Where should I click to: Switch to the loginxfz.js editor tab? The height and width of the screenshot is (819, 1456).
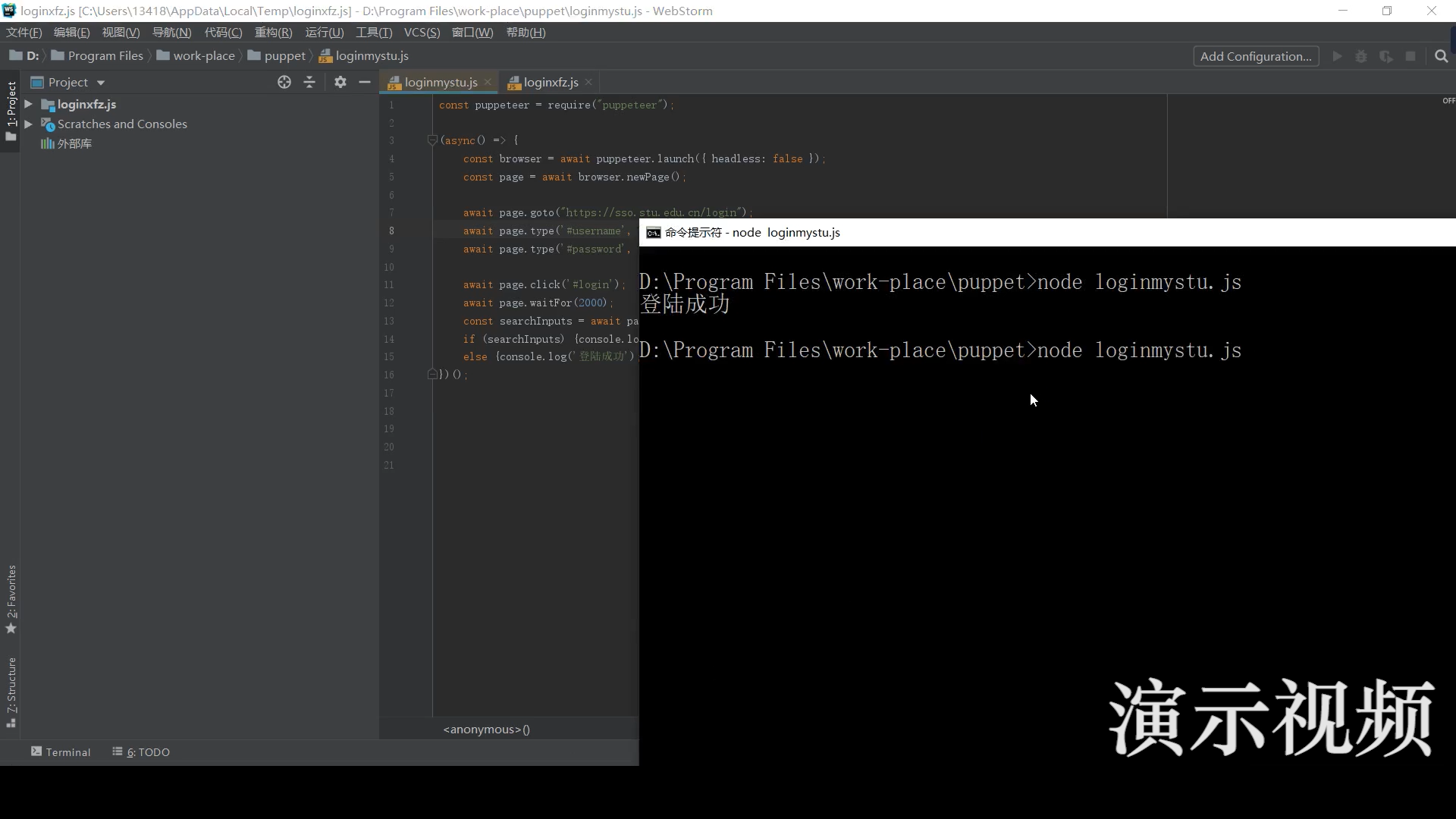(550, 82)
